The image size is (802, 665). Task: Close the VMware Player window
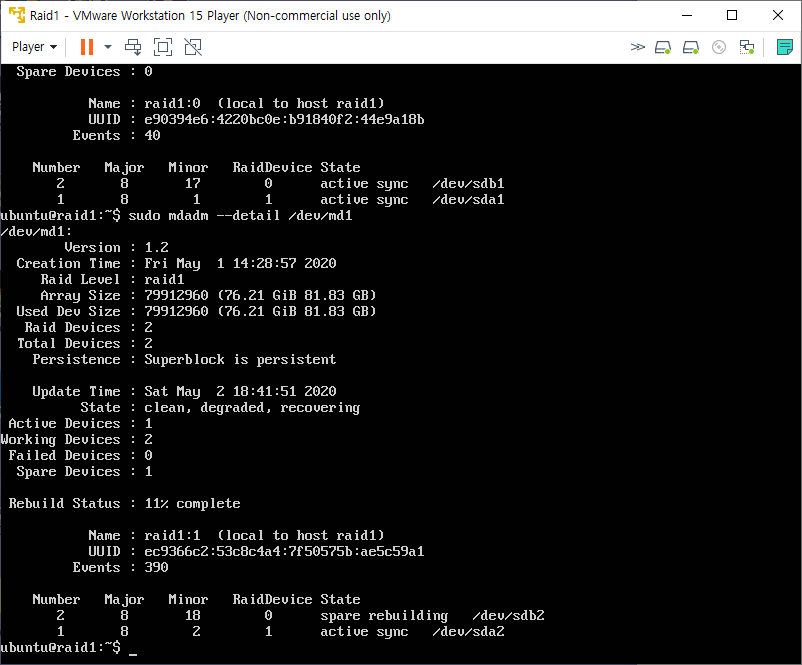778,15
